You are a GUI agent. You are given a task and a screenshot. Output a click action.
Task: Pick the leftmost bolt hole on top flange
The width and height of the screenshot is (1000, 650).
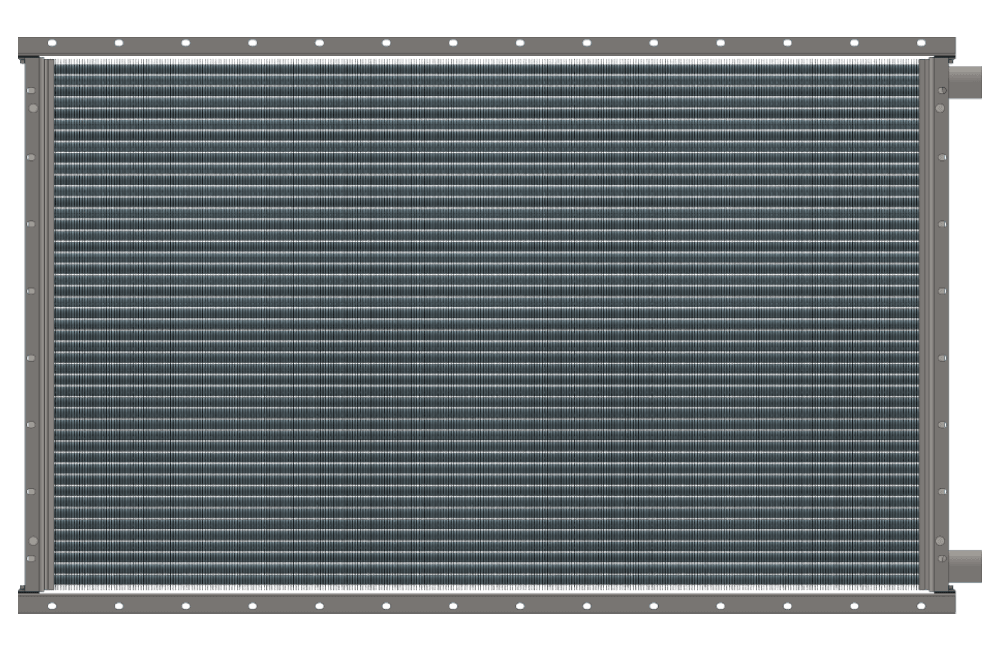tap(52, 43)
